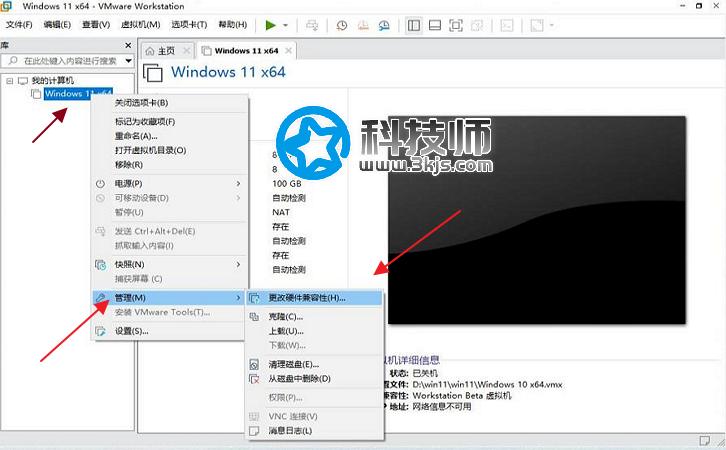Click the stretch guest display toolbar icon

[537, 25]
